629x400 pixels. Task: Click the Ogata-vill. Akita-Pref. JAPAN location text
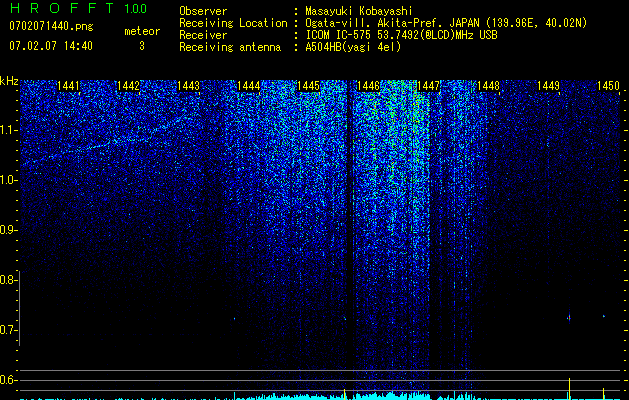(446, 23)
